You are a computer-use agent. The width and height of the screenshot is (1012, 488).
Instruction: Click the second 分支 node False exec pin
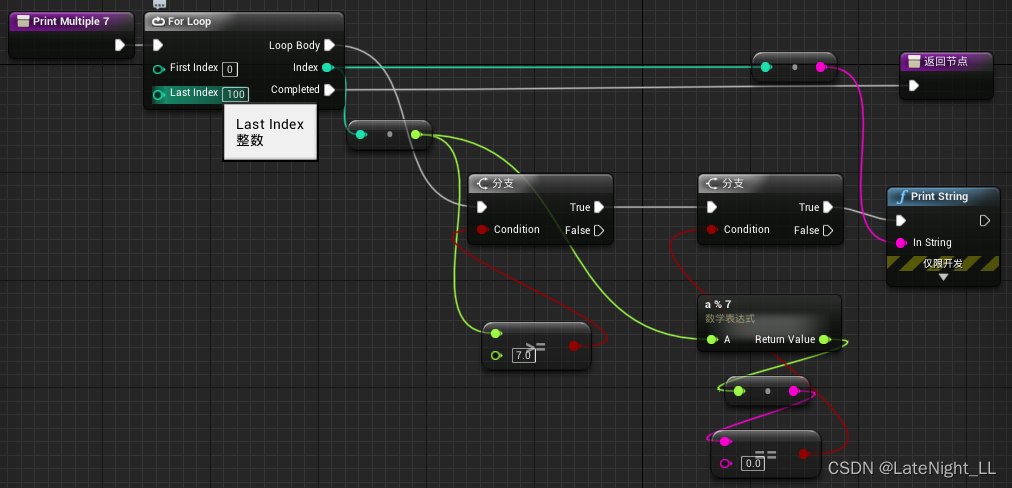[828, 230]
